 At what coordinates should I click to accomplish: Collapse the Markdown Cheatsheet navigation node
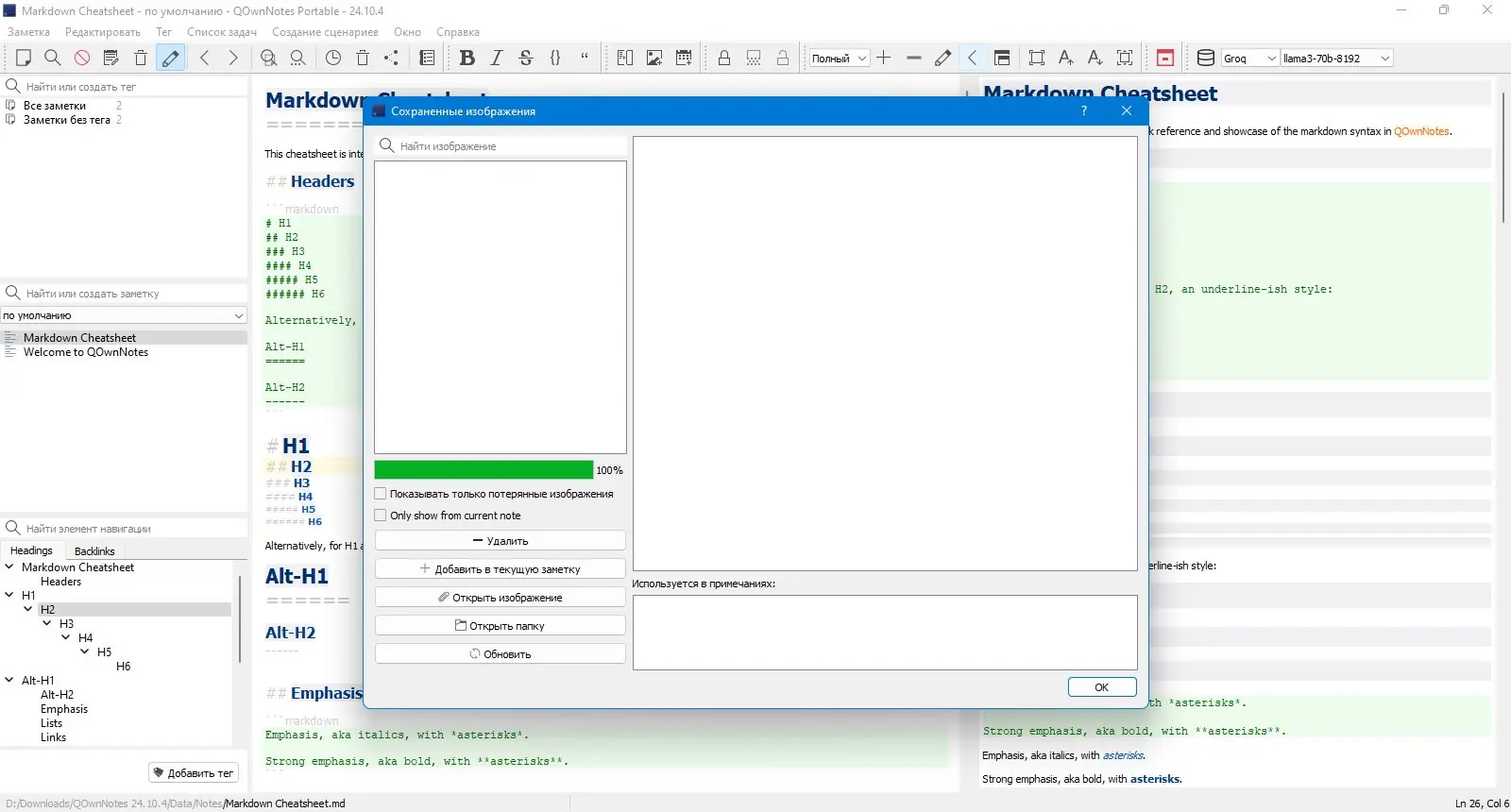9,567
